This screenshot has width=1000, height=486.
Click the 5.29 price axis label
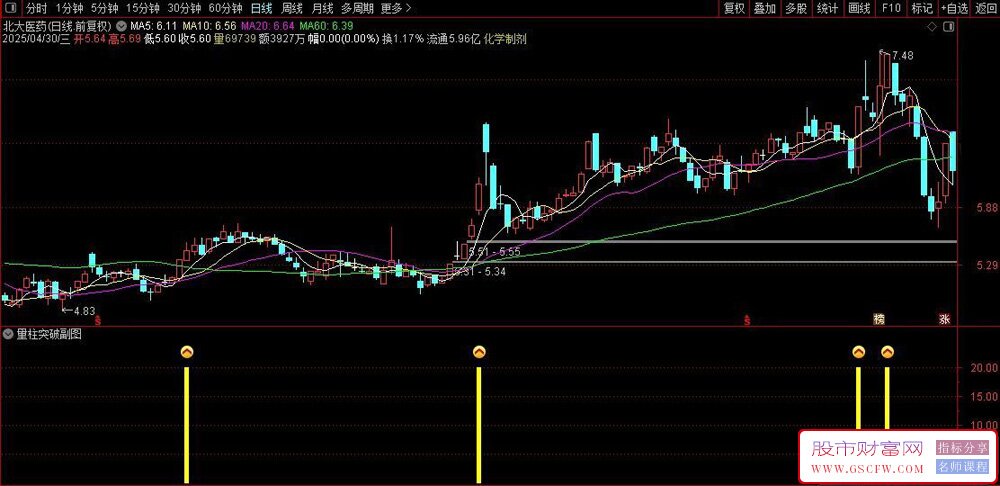pos(987,265)
